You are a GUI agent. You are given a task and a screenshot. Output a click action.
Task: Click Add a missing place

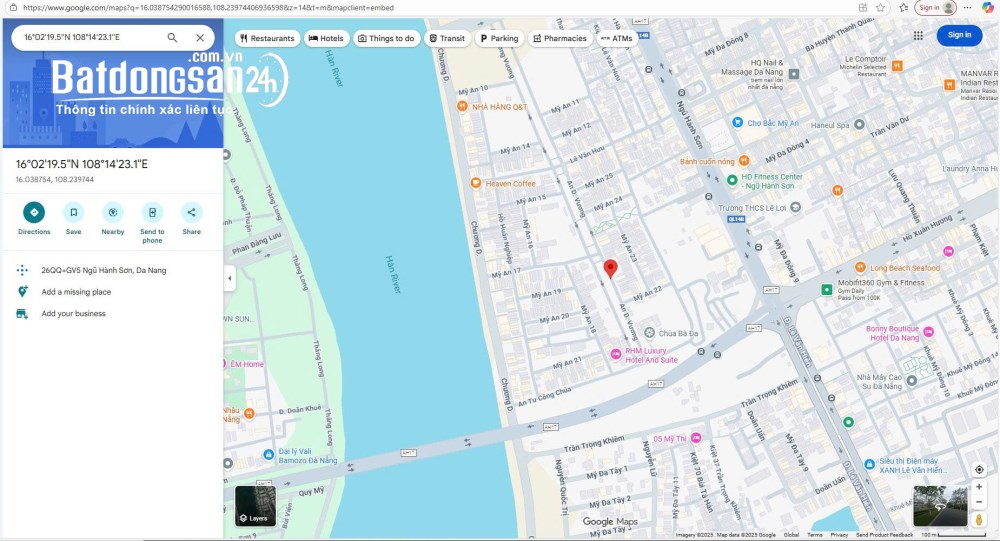click(x=76, y=292)
